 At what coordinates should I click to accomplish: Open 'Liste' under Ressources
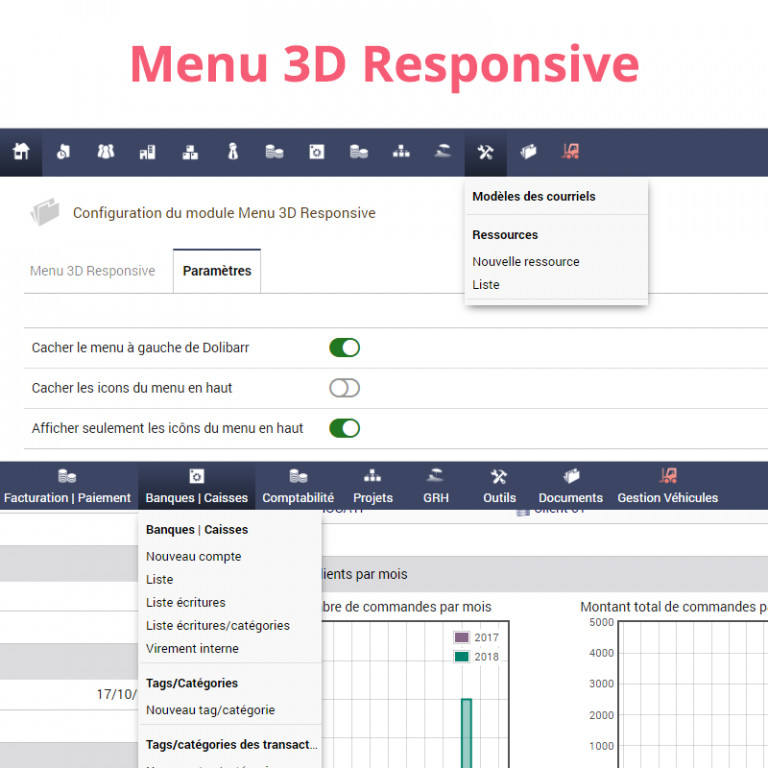pos(486,285)
